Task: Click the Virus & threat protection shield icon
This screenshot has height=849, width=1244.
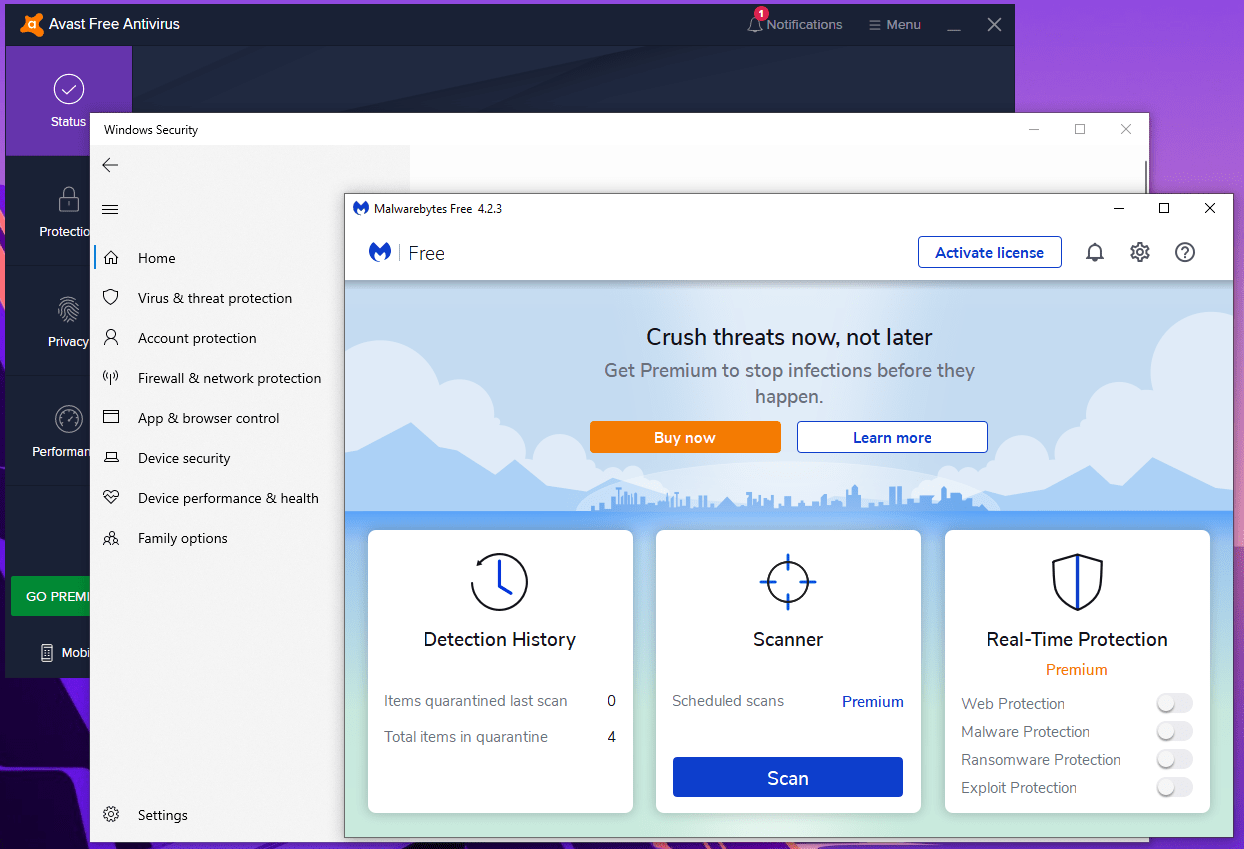Action: [111, 298]
